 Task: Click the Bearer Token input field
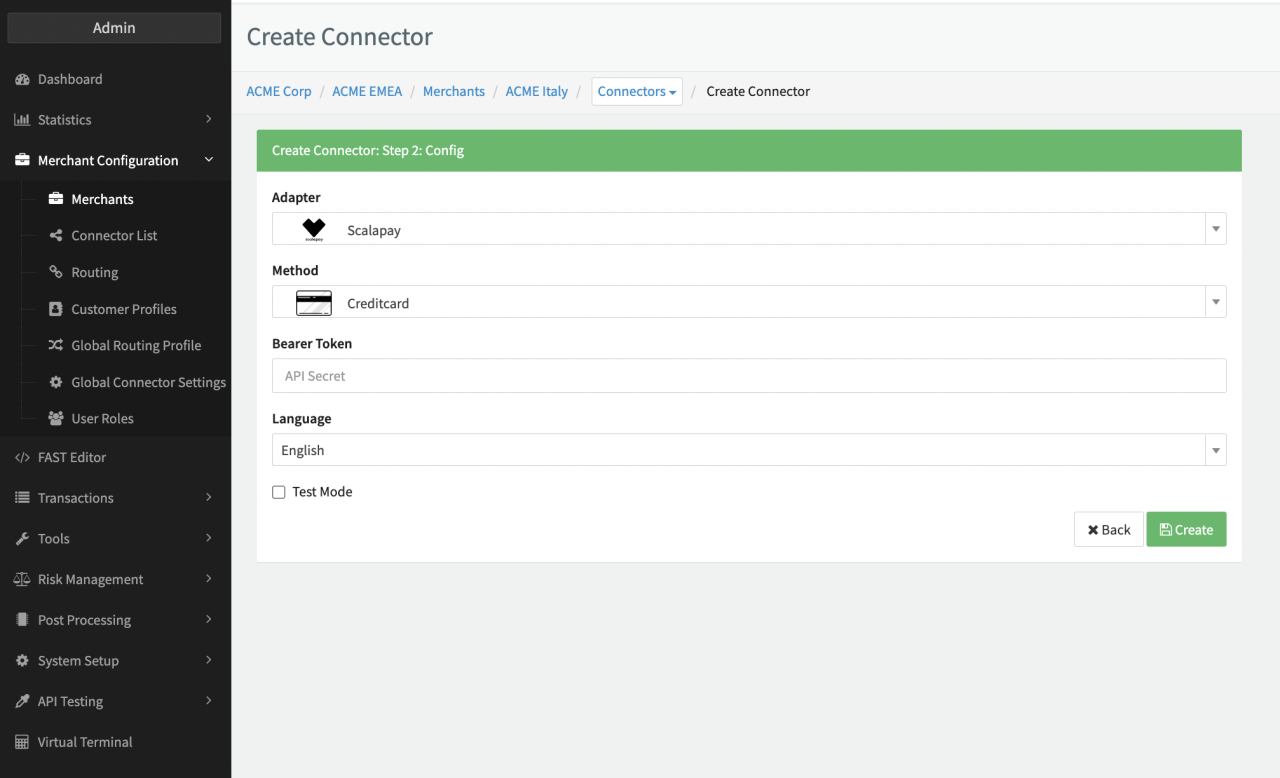[x=748, y=376]
